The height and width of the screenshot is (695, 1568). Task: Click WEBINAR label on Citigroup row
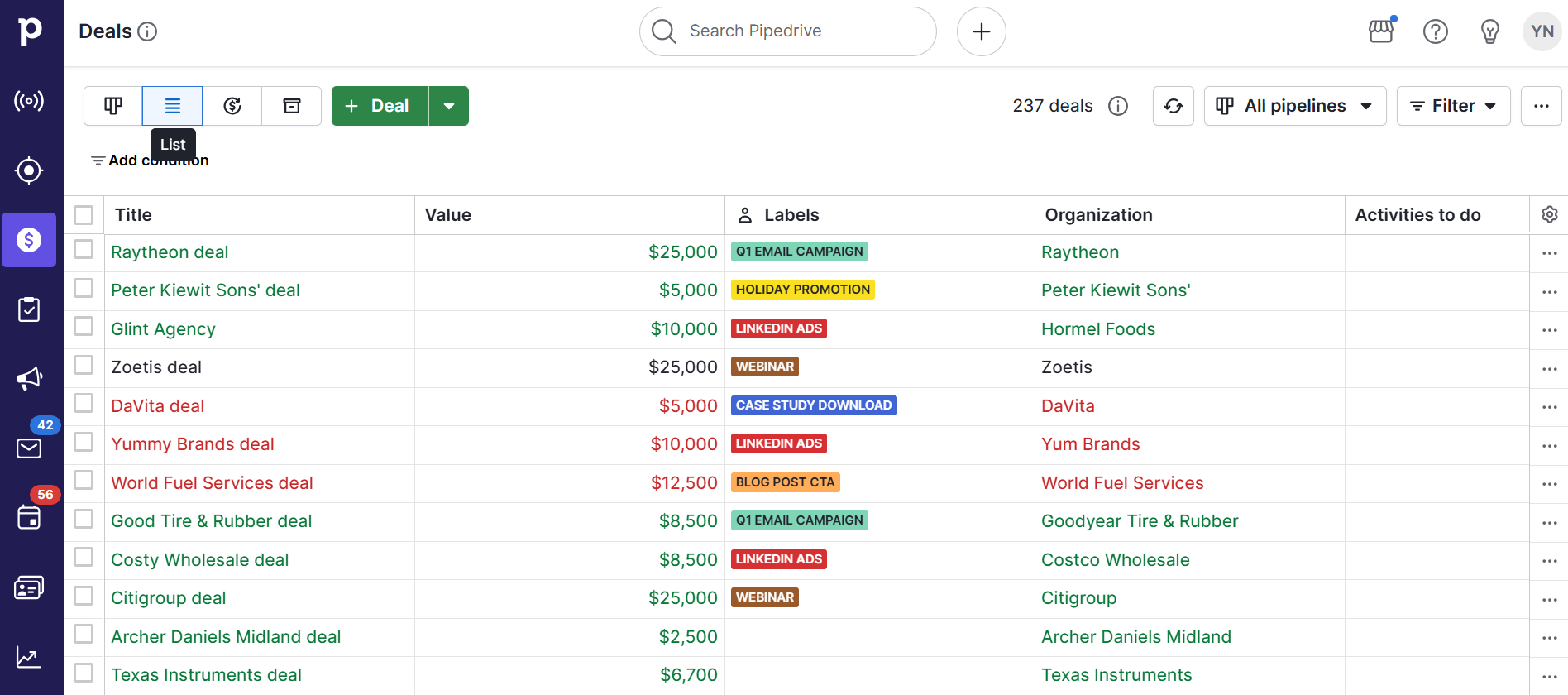point(765,597)
